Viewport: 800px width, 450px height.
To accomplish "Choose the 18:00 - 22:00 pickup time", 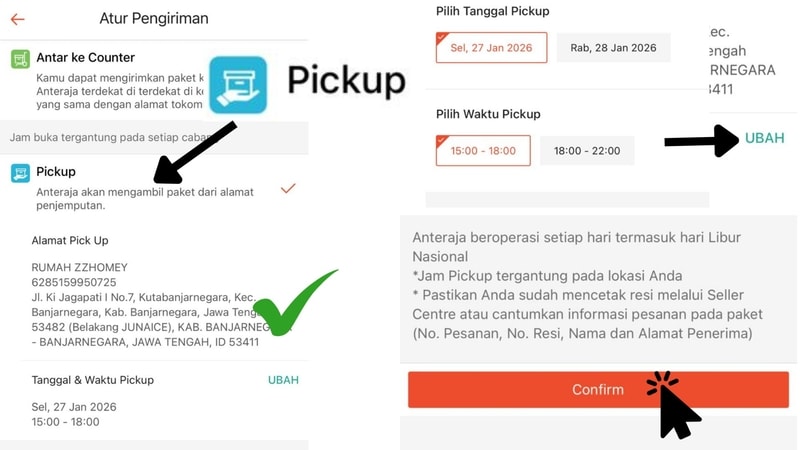I will click(x=587, y=151).
